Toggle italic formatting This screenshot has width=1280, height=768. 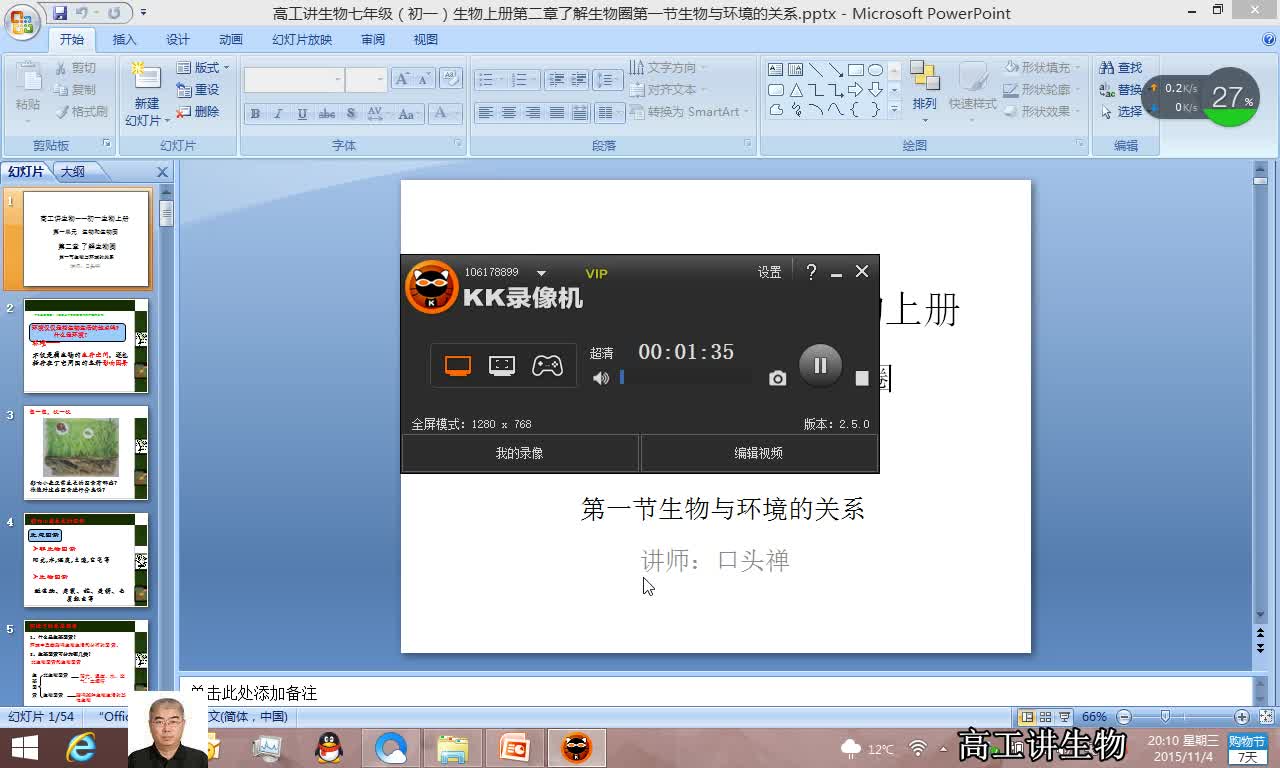pos(278,114)
